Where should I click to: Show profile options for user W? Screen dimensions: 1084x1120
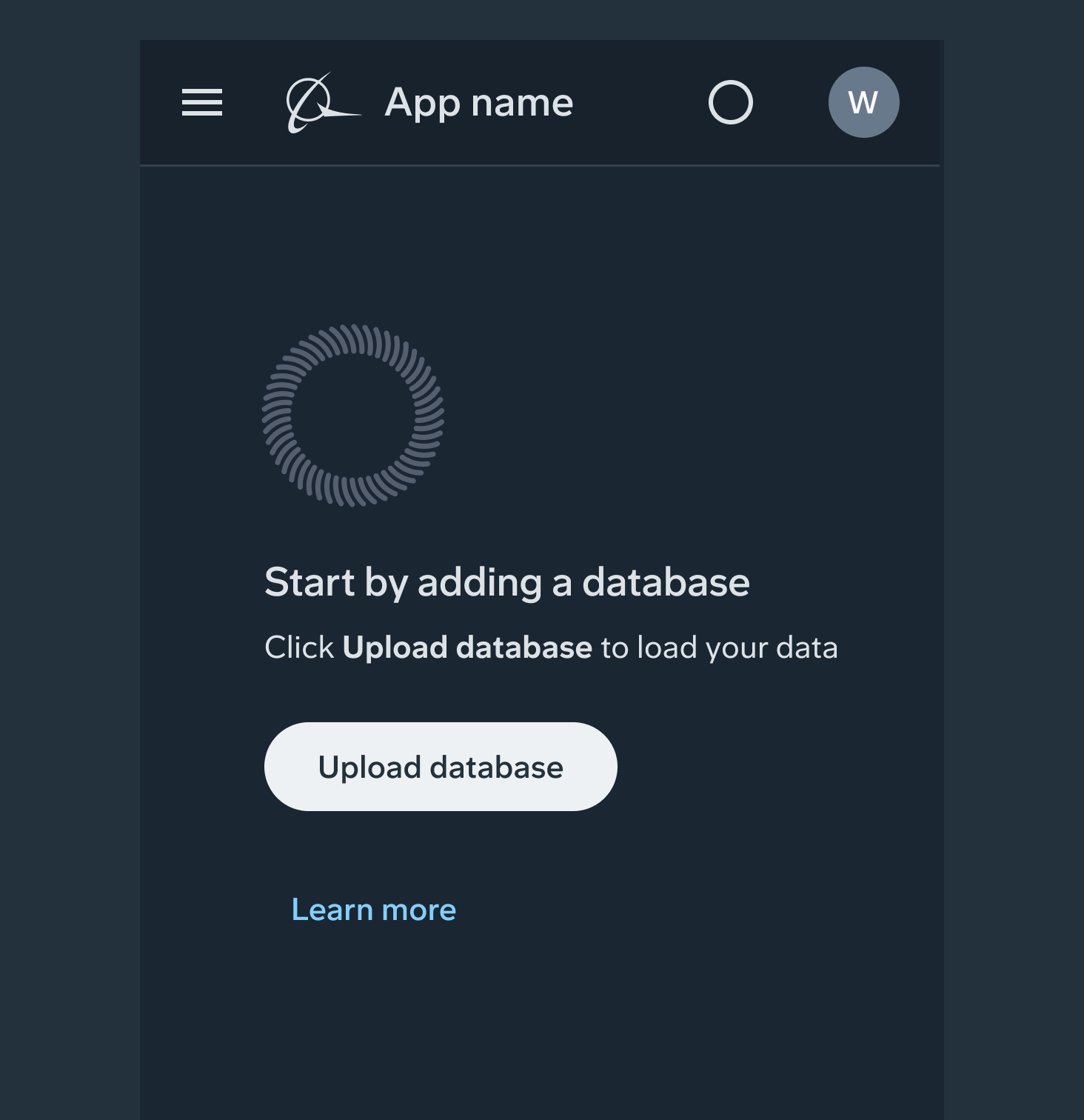click(863, 102)
